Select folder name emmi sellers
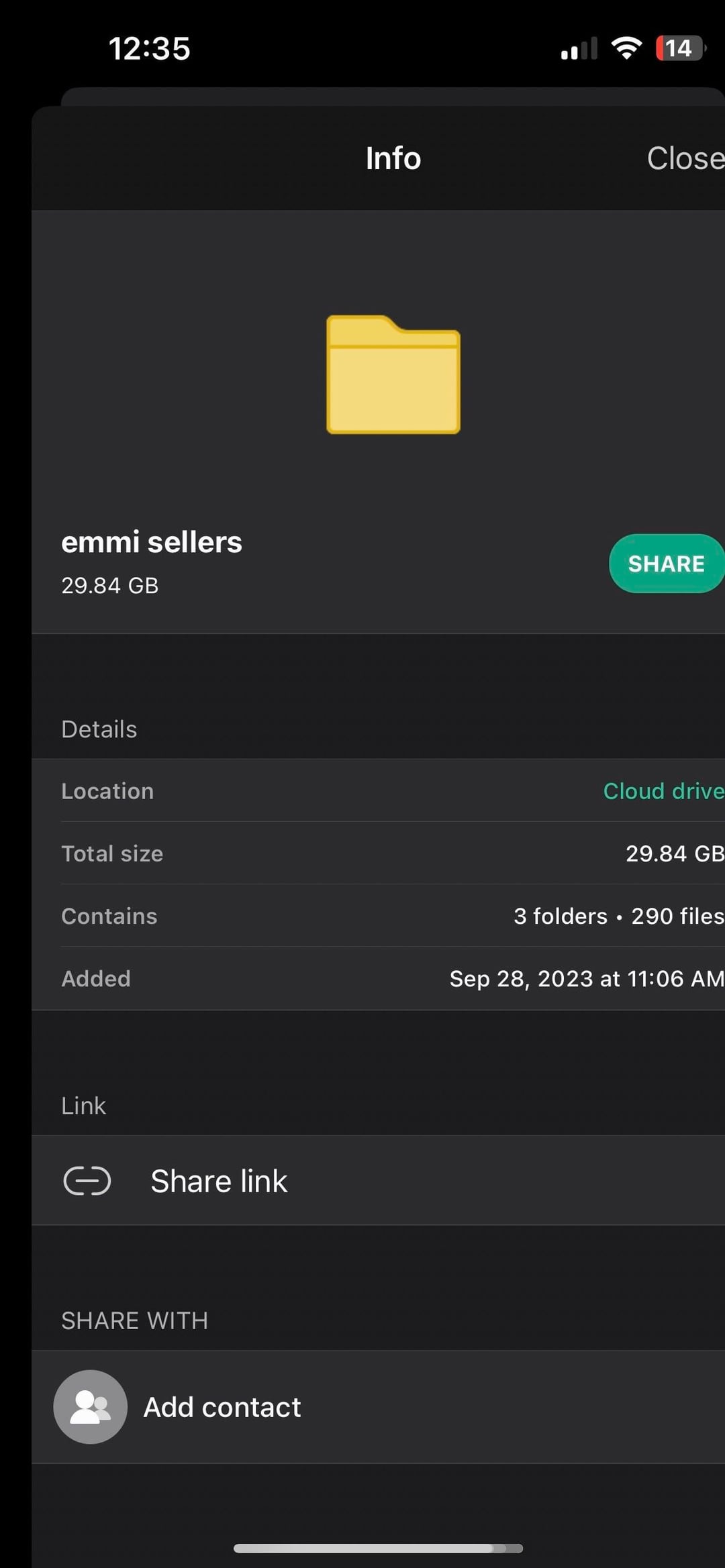Image resolution: width=725 pixels, height=1568 pixels. tap(152, 541)
